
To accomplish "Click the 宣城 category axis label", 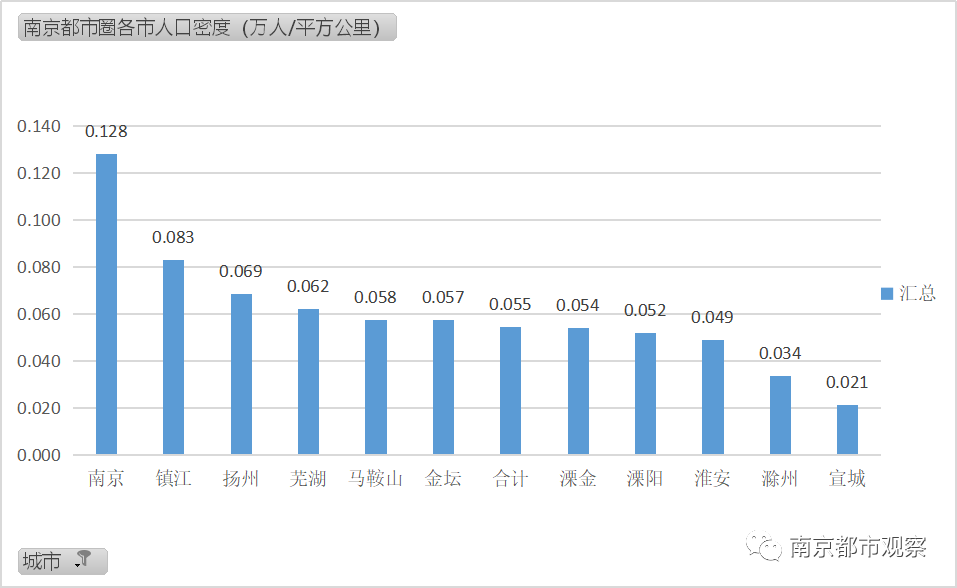I will point(847,478).
